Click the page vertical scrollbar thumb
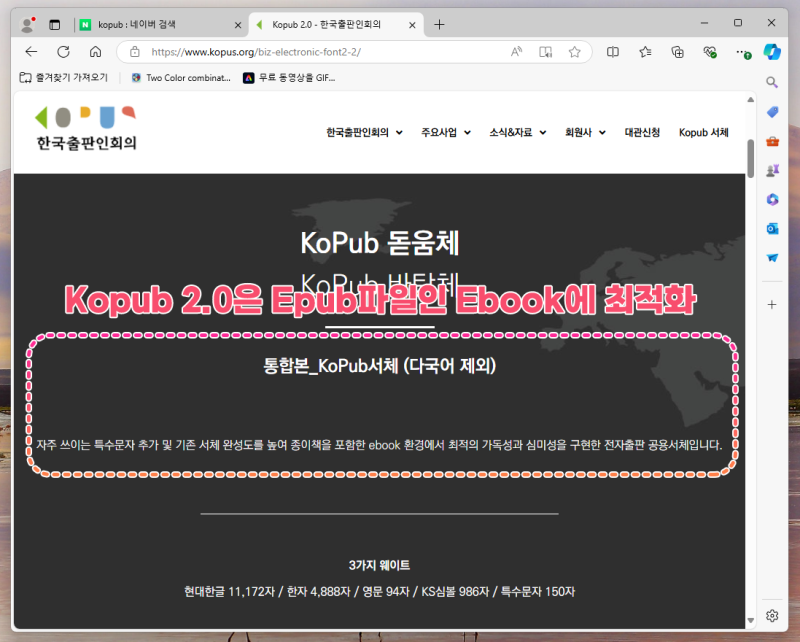The width and height of the screenshot is (800, 642). pos(751,158)
